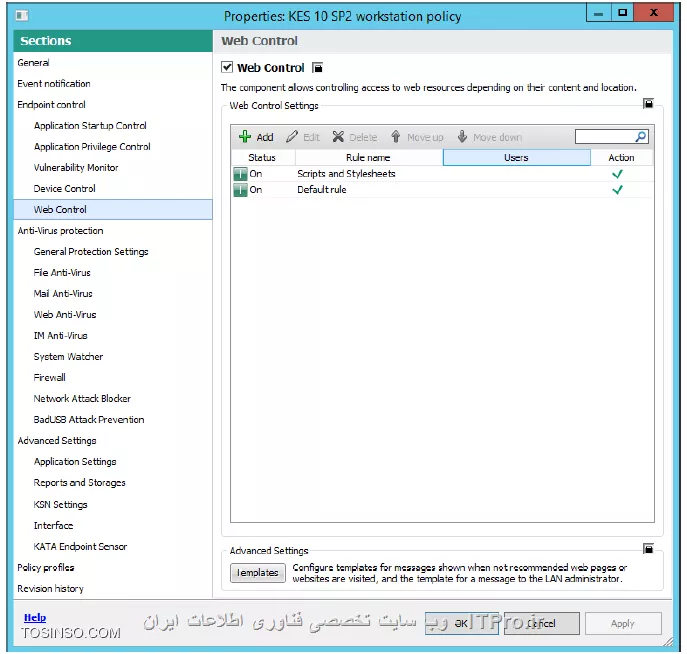This screenshot has width=687, height=654.
Task: Select the Endpoint control section
Action: 51,105
